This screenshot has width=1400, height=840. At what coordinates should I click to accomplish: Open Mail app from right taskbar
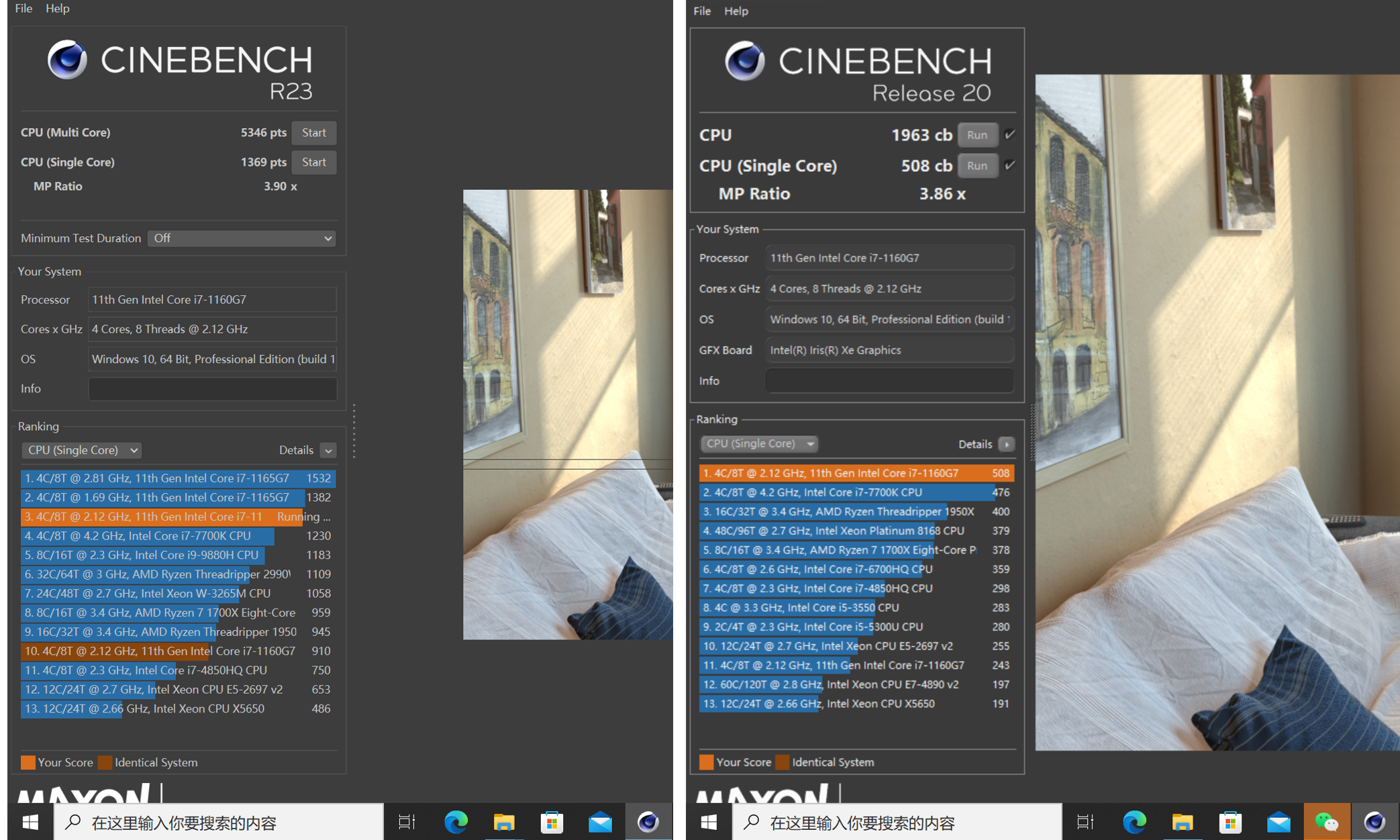1279,822
